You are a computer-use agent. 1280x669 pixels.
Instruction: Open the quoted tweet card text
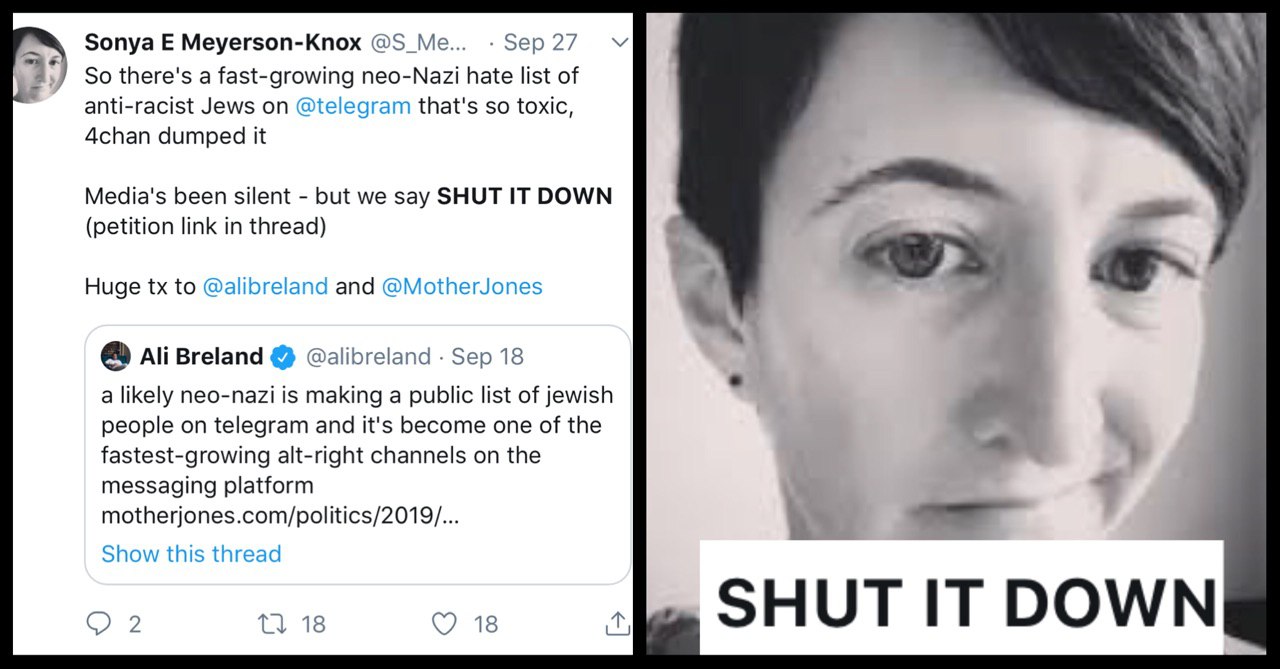(x=357, y=455)
